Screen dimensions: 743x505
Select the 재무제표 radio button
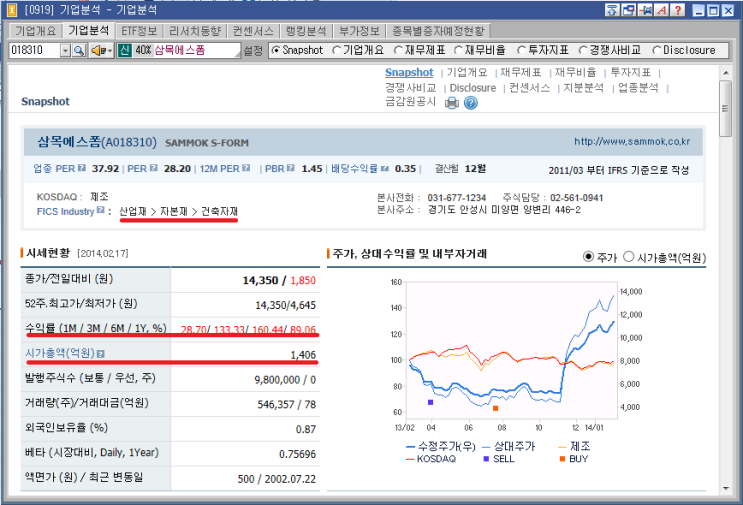click(398, 50)
